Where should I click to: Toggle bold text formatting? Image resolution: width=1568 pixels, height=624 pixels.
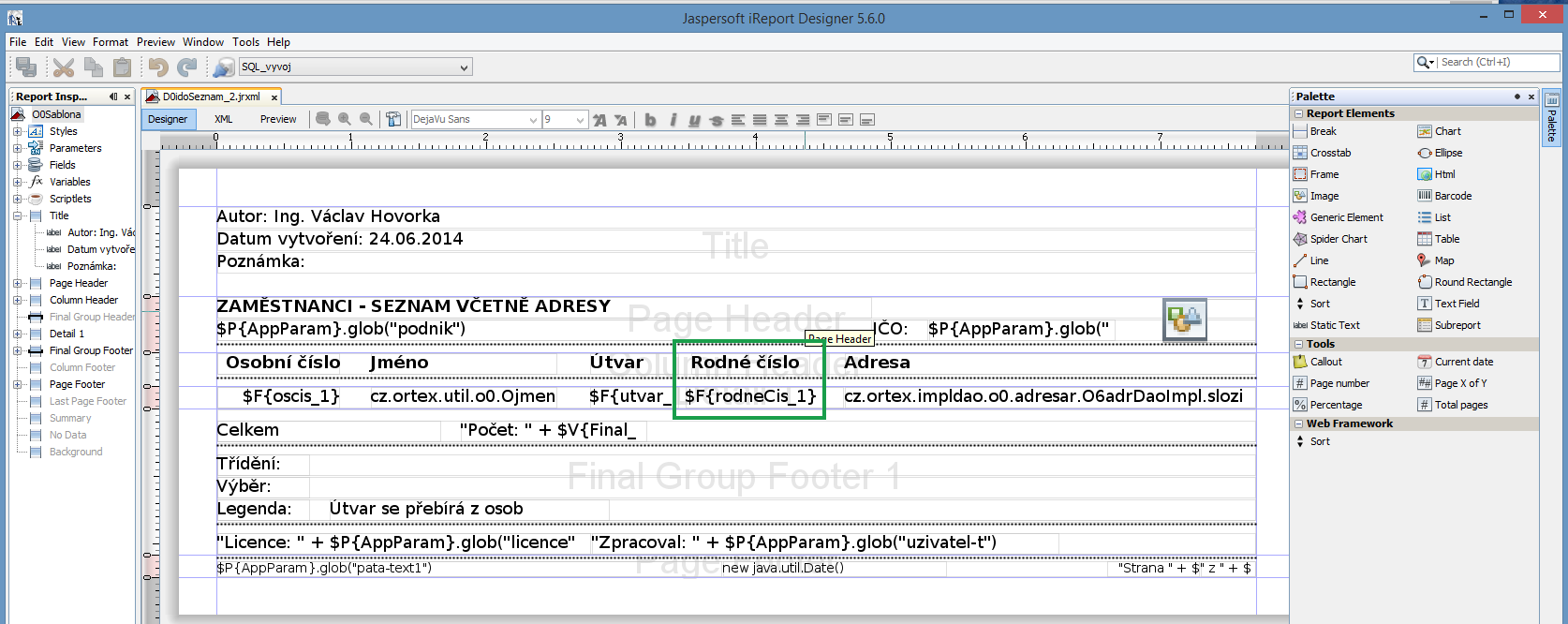pos(650,120)
